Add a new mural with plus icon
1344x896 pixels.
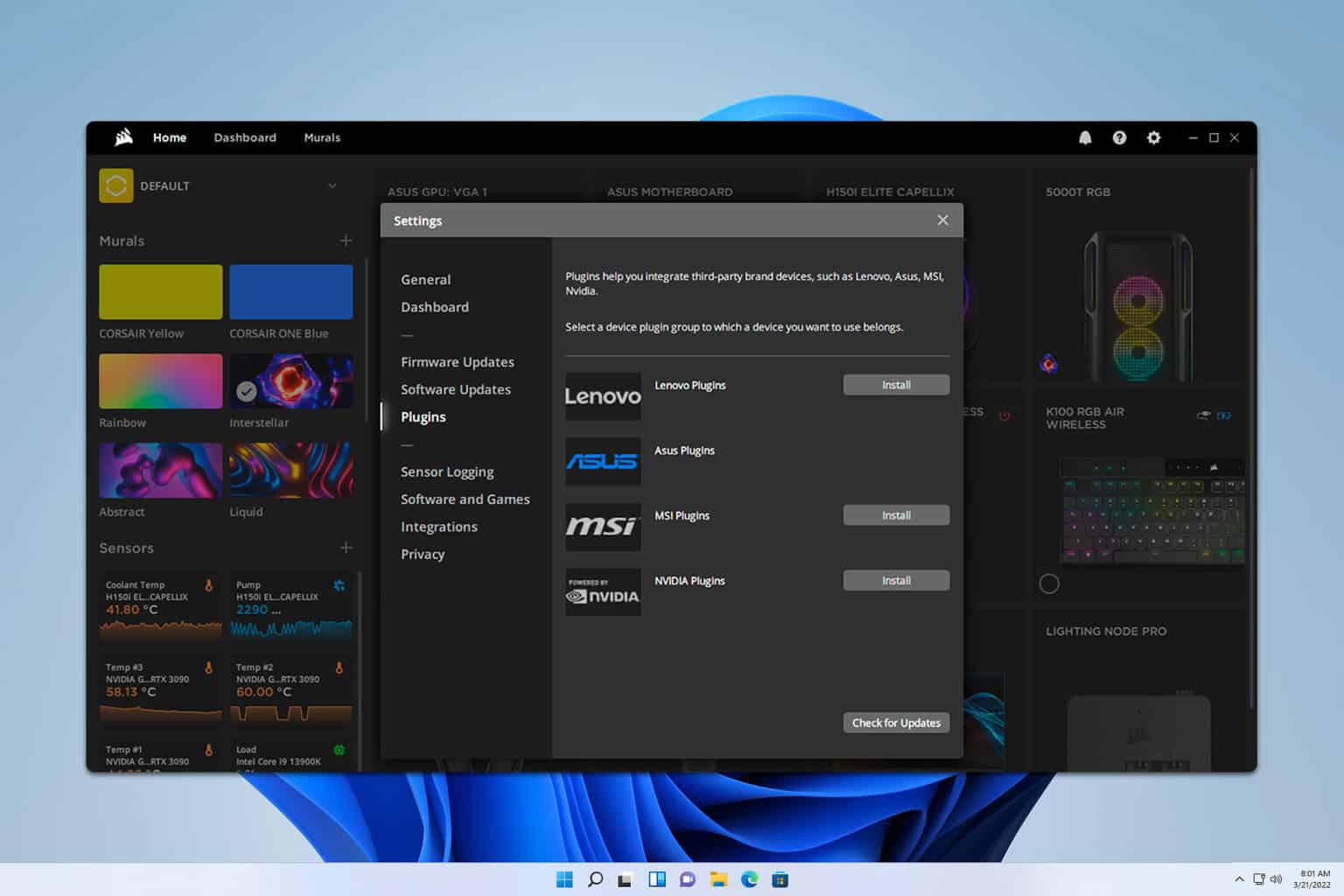click(346, 241)
